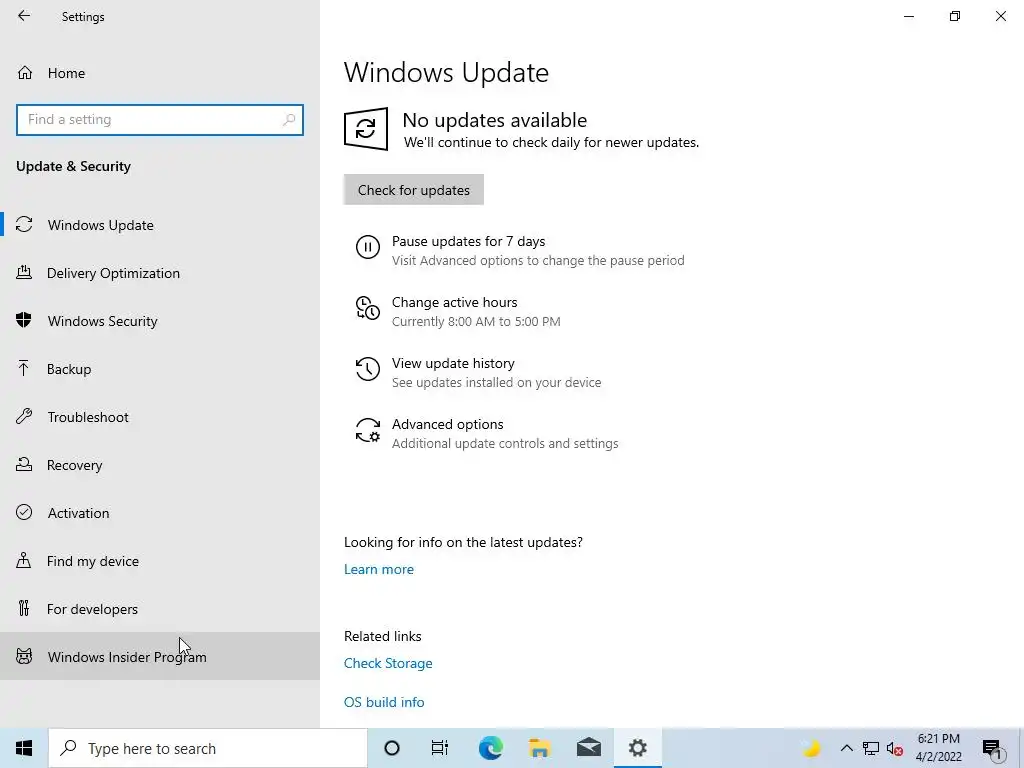1024x768 pixels.
Task: Select Pause updates for 7 days
Action: [520, 250]
